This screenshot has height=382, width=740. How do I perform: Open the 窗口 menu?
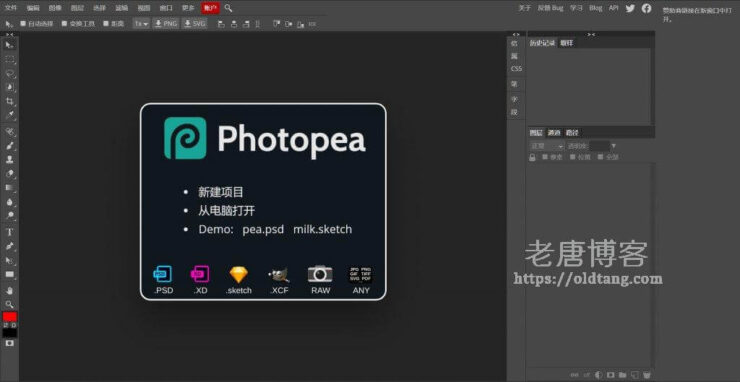click(x=166, y=8)
